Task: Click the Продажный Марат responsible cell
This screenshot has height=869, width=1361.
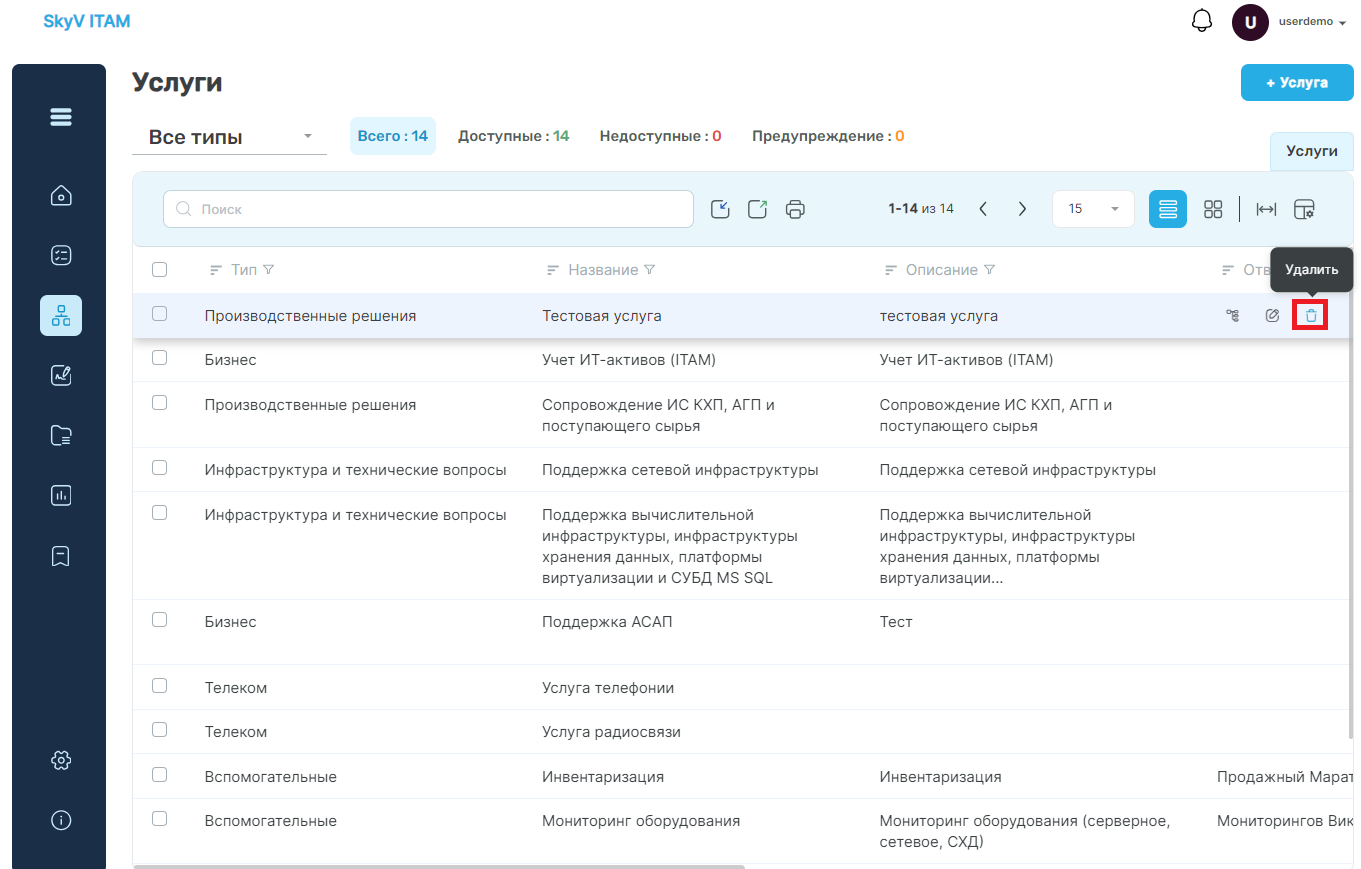Action: tap(1285, 777)
